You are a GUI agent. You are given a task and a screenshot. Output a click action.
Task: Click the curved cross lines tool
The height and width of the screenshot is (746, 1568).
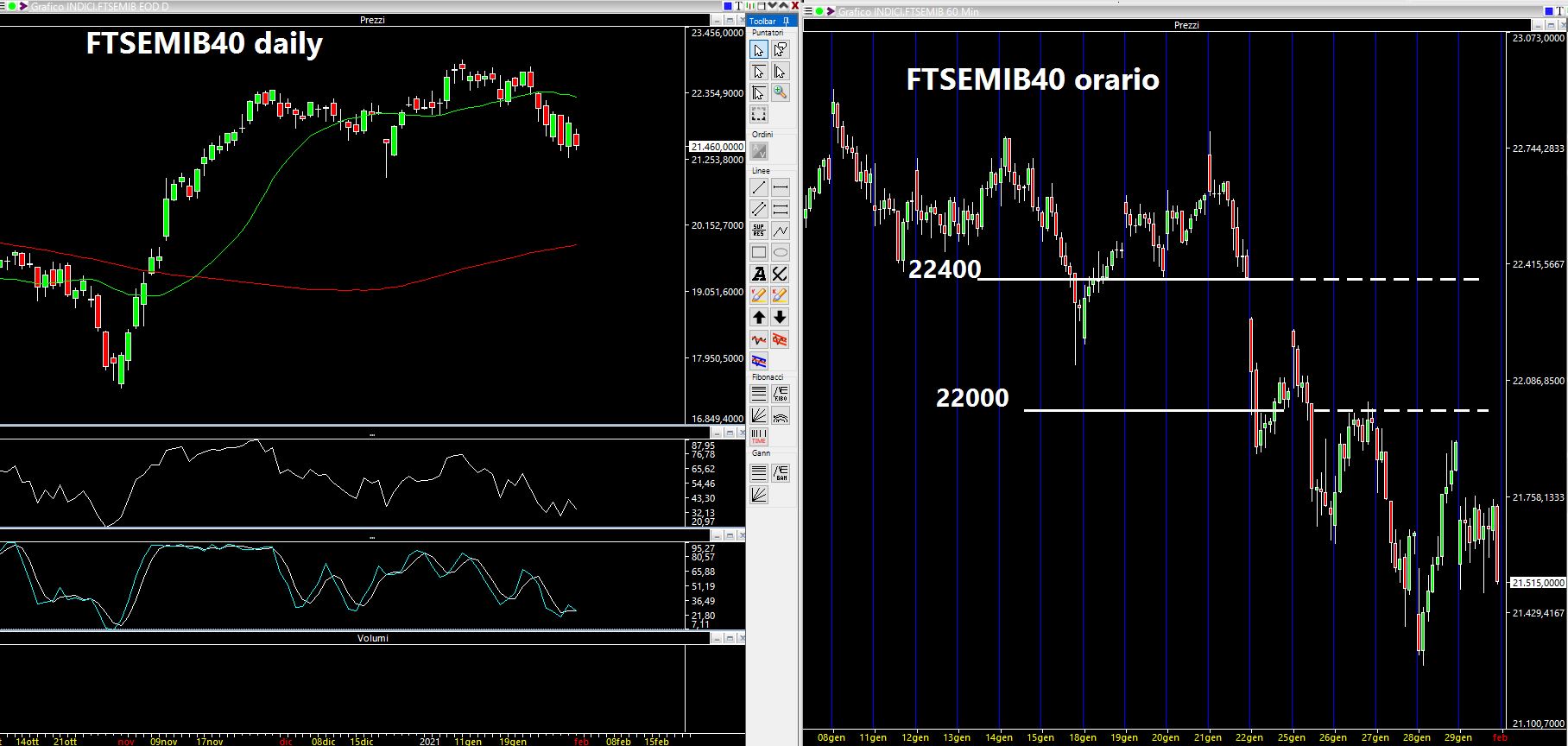click(780, 274)
